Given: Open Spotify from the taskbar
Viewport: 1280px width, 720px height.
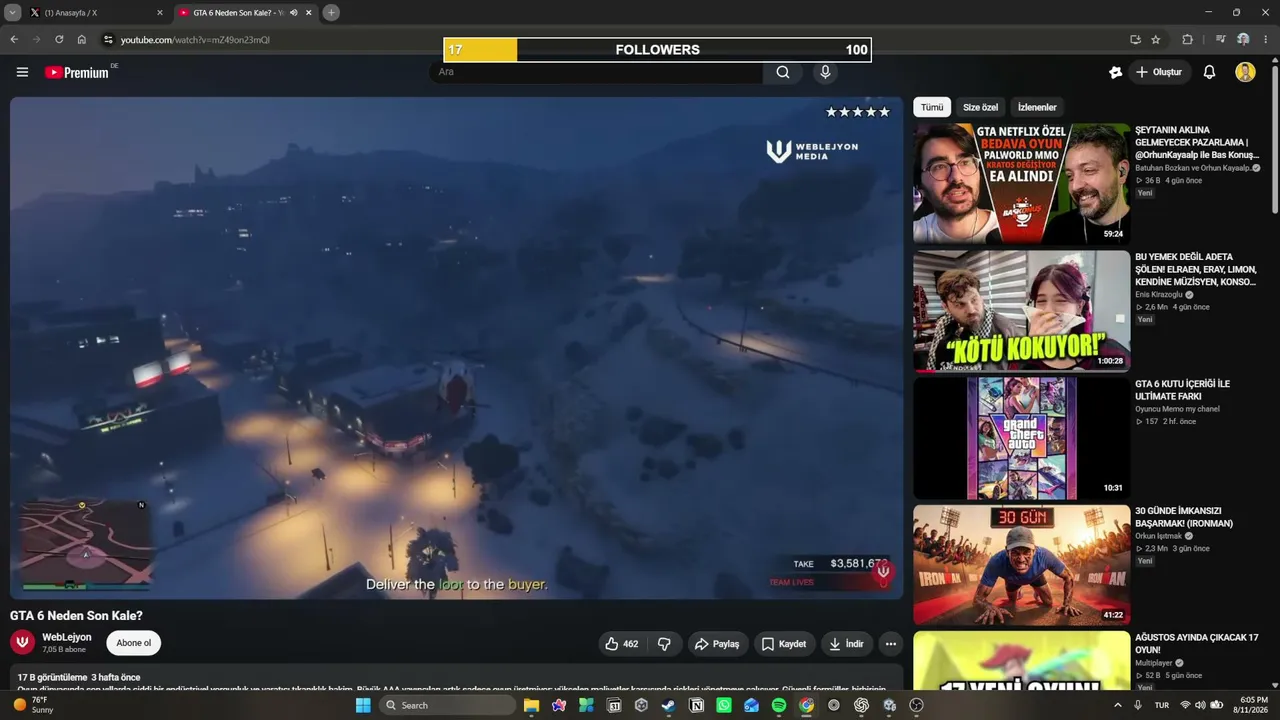Looking at the screenshot, I should [x=779, y=705].
